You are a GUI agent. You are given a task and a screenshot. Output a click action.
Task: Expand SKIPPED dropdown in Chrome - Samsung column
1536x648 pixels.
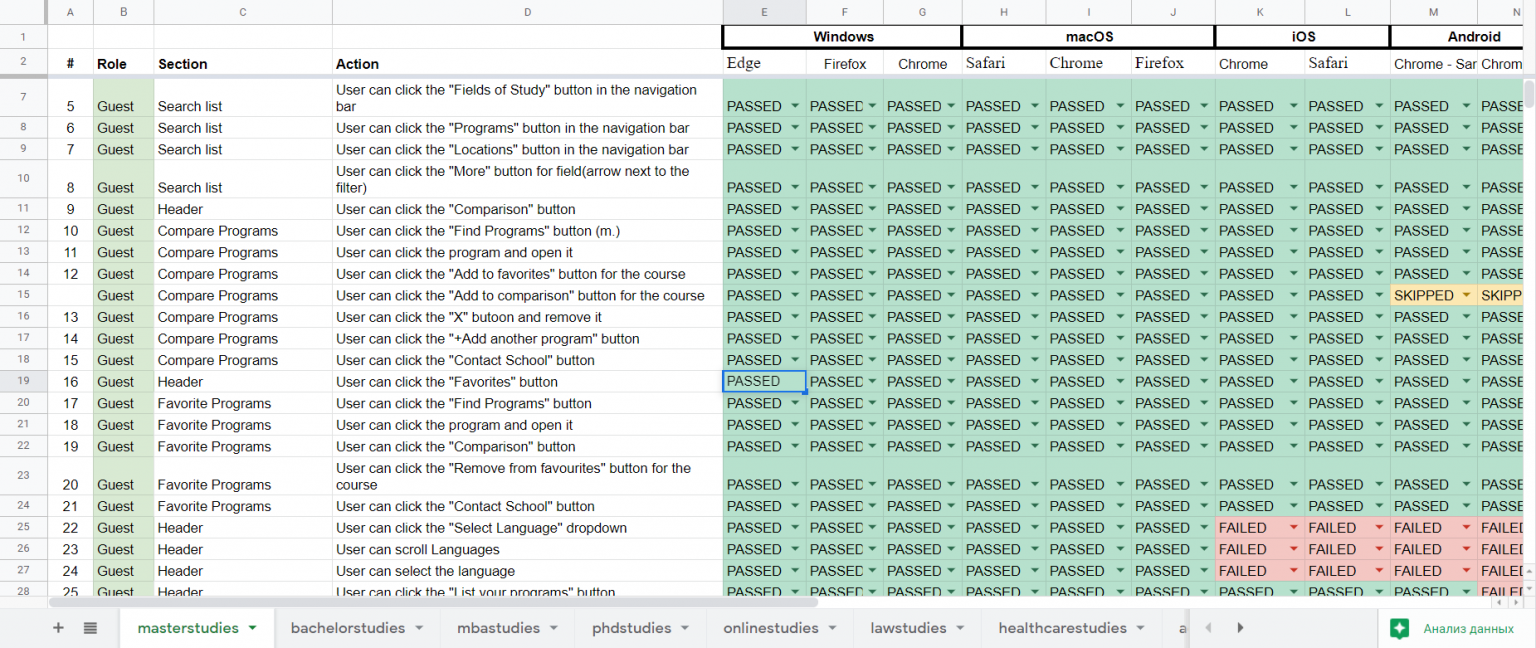click(1466, 296)
